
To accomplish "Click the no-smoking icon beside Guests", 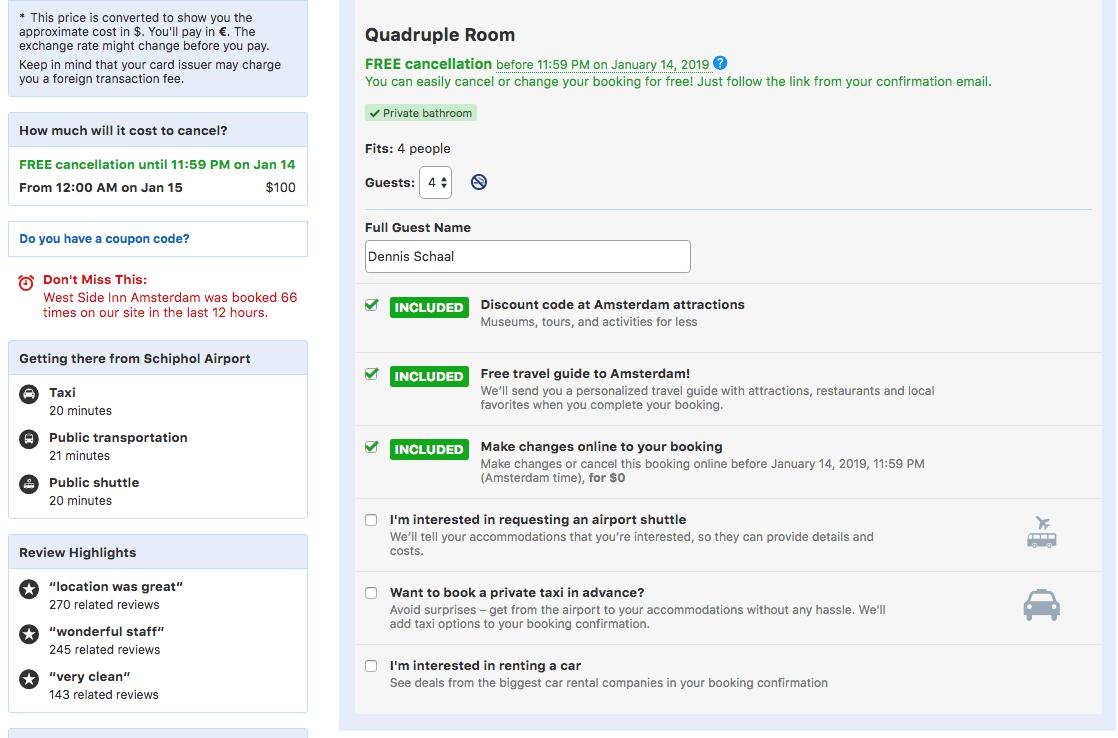I will tap(479, 182).
